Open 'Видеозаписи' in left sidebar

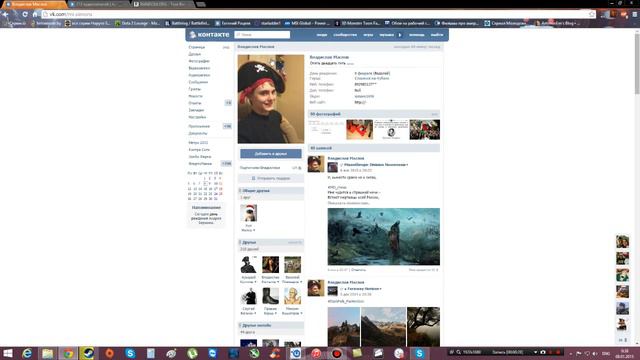199,68
